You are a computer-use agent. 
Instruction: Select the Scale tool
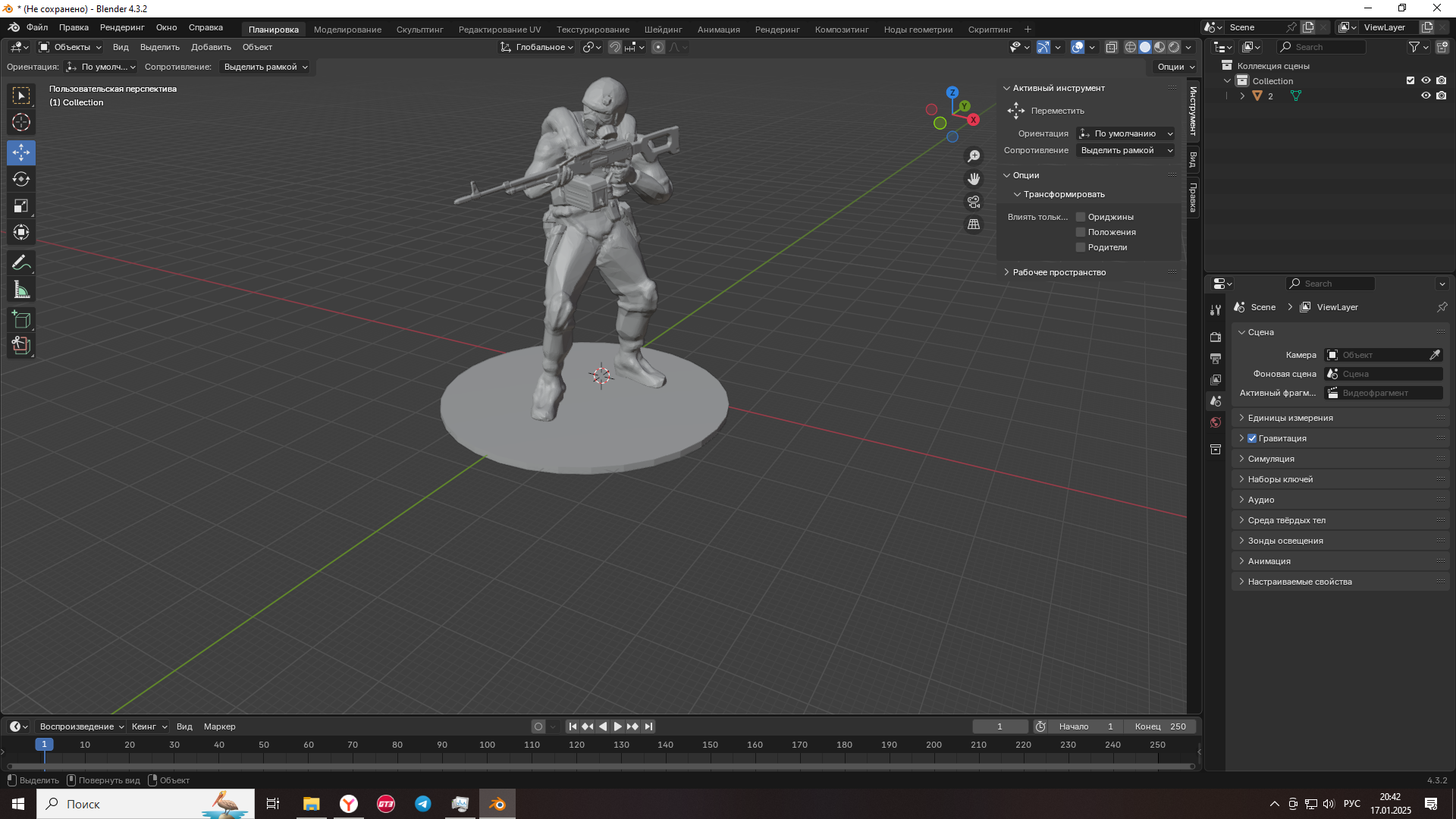pyautogui.click(x=21, y=206)
